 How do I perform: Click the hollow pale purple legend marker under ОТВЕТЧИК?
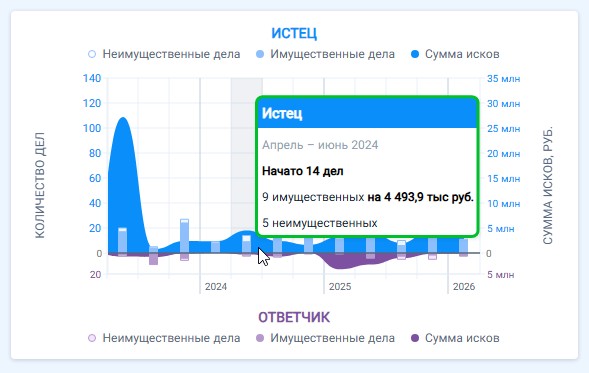[x=92, y=338]
